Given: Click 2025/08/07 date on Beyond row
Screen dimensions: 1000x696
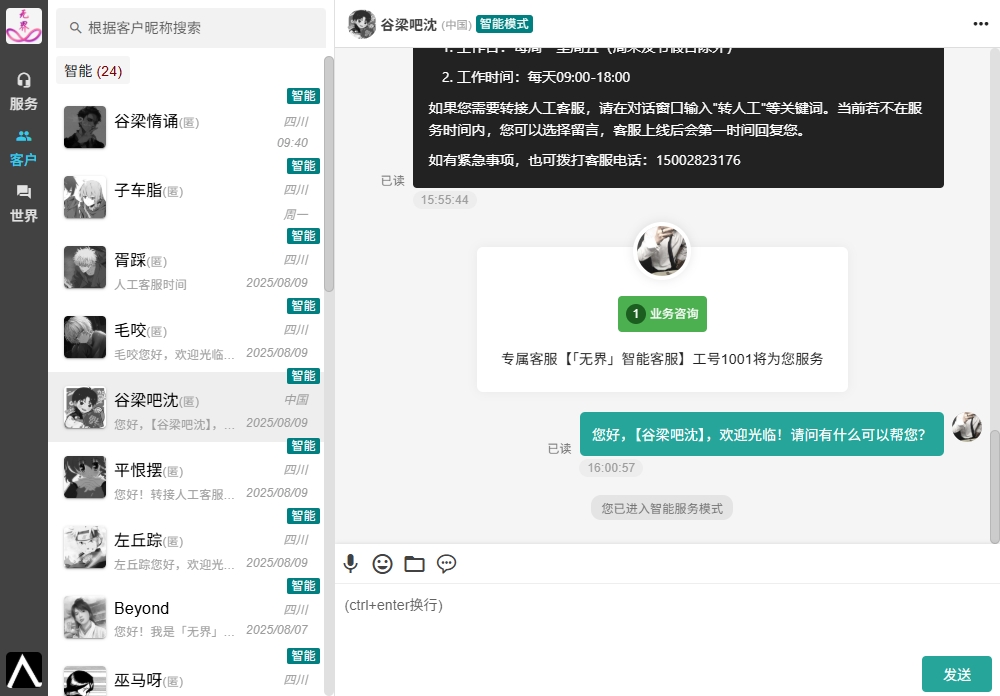Looking at the screenshot, I should pos(277,630).
